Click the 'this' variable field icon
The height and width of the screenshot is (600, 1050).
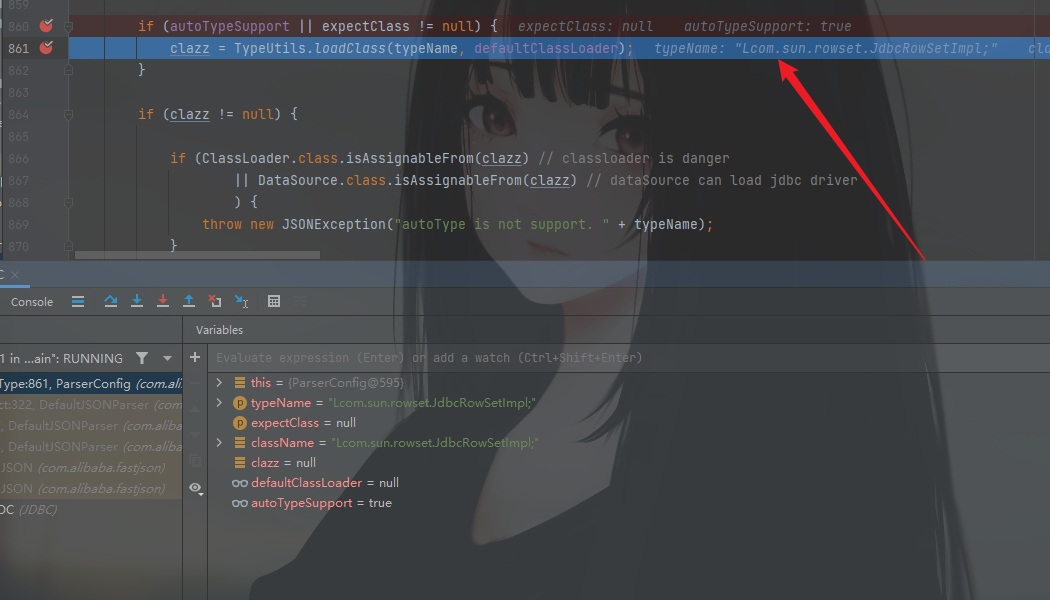240,382
